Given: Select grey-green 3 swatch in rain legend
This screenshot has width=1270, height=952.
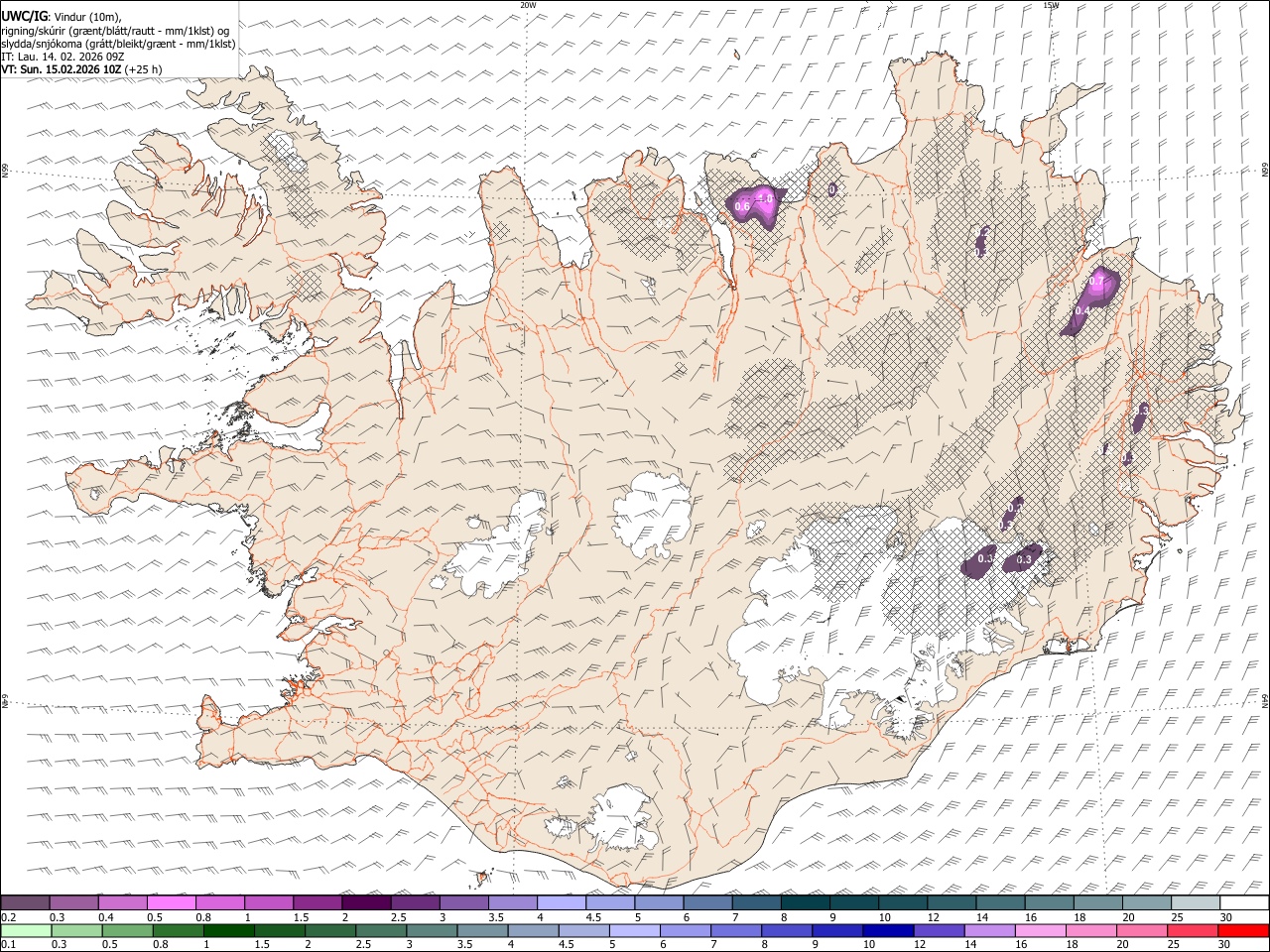Looking at the screenshot, I should 432,930.
